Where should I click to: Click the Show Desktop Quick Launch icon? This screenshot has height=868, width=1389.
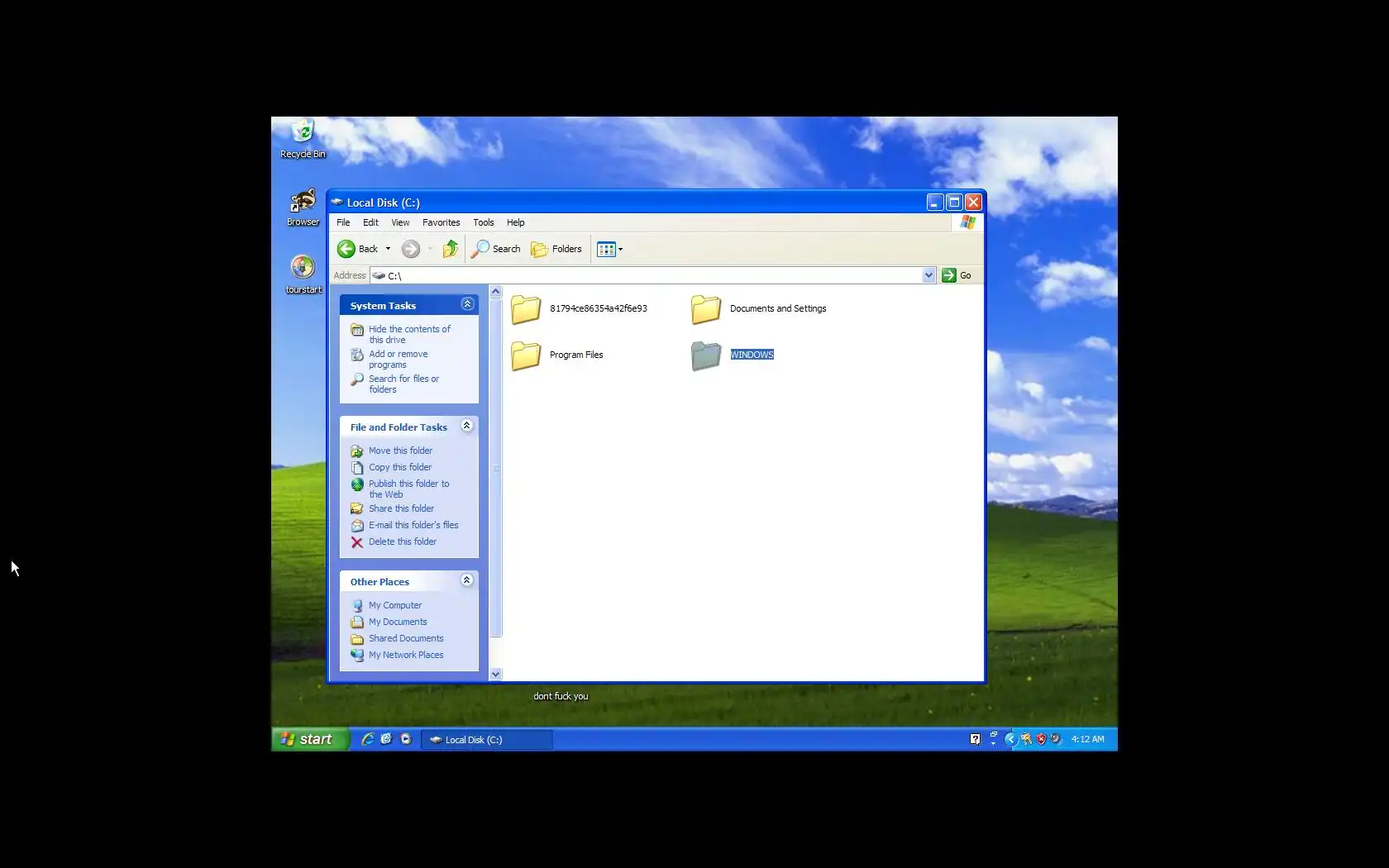[x=386, y=739]
